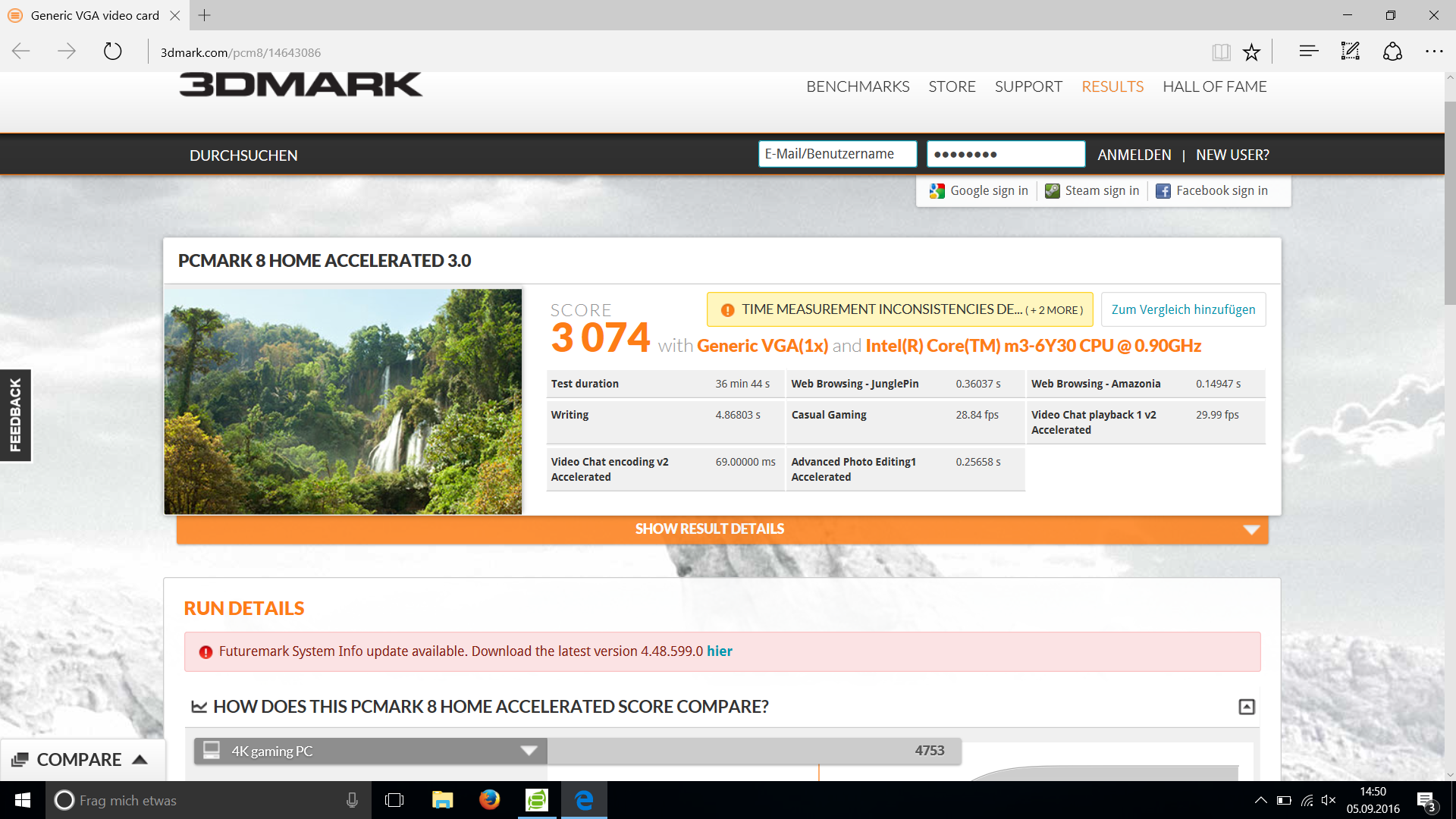Collapse the score comparison section icon

[x=1247, y=707]
